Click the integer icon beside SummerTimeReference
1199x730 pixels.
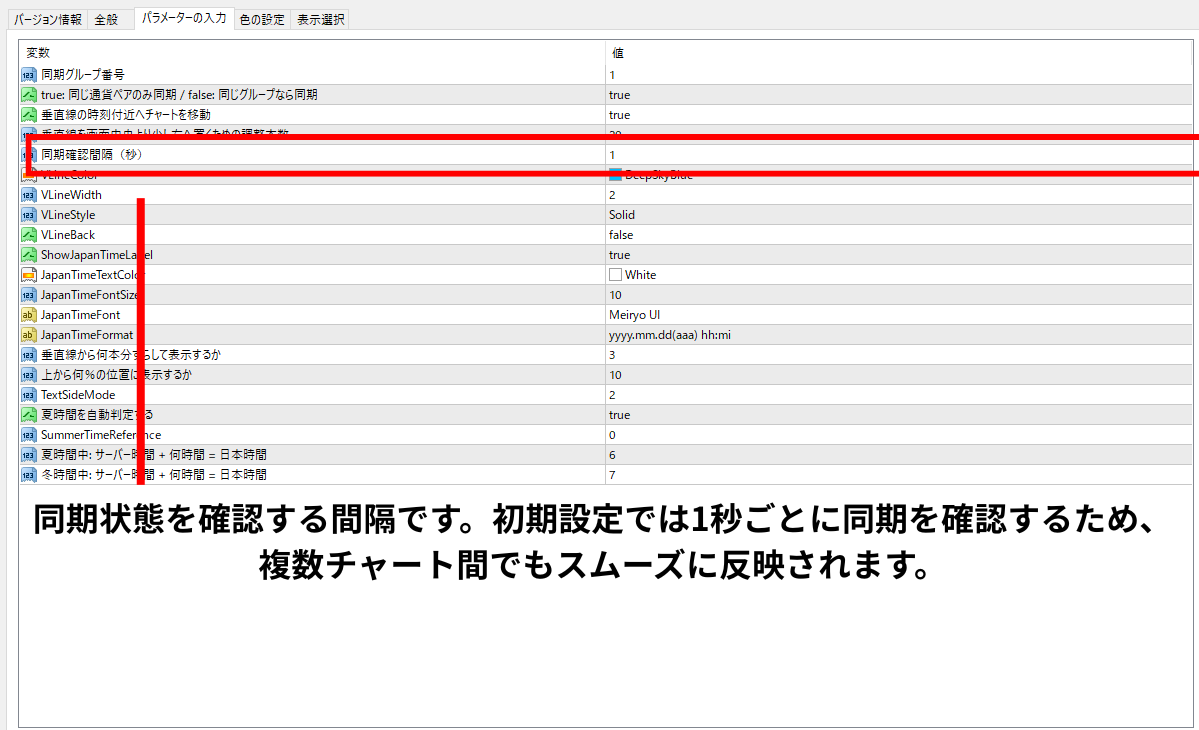(x=28, y=435)
